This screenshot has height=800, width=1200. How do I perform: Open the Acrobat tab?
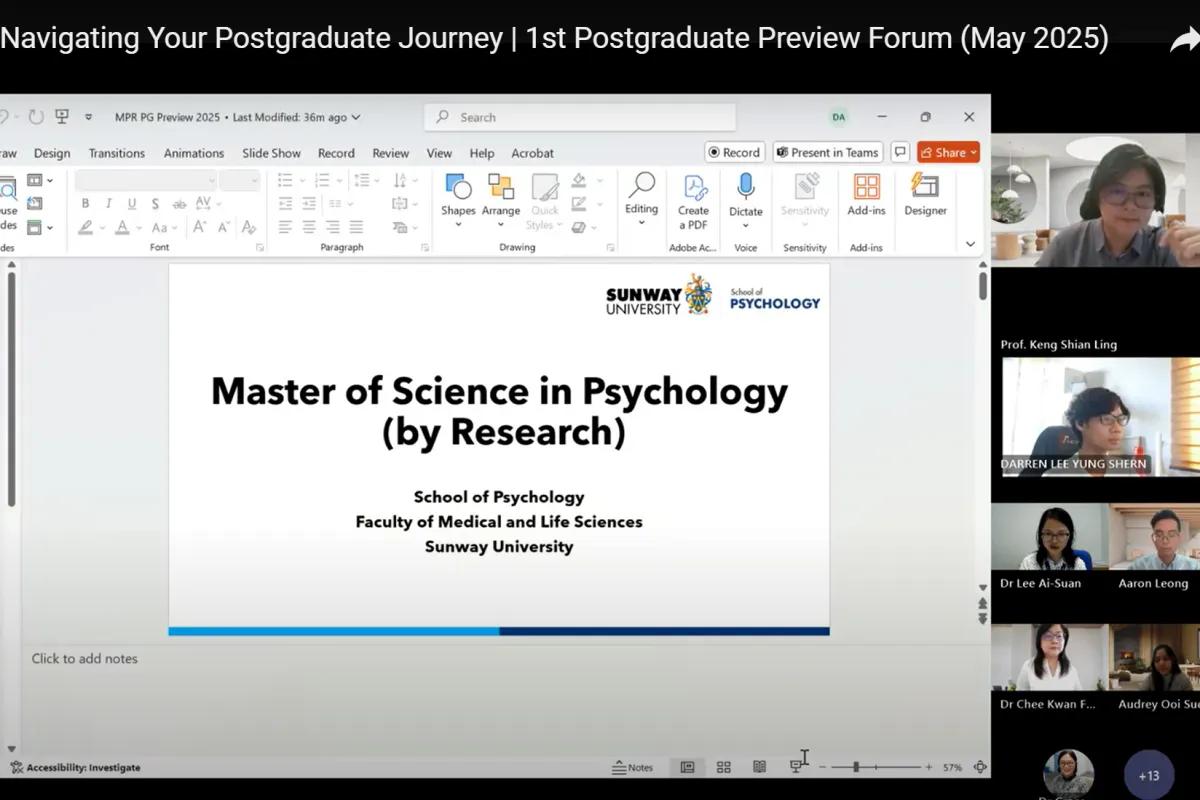point(533,153)
